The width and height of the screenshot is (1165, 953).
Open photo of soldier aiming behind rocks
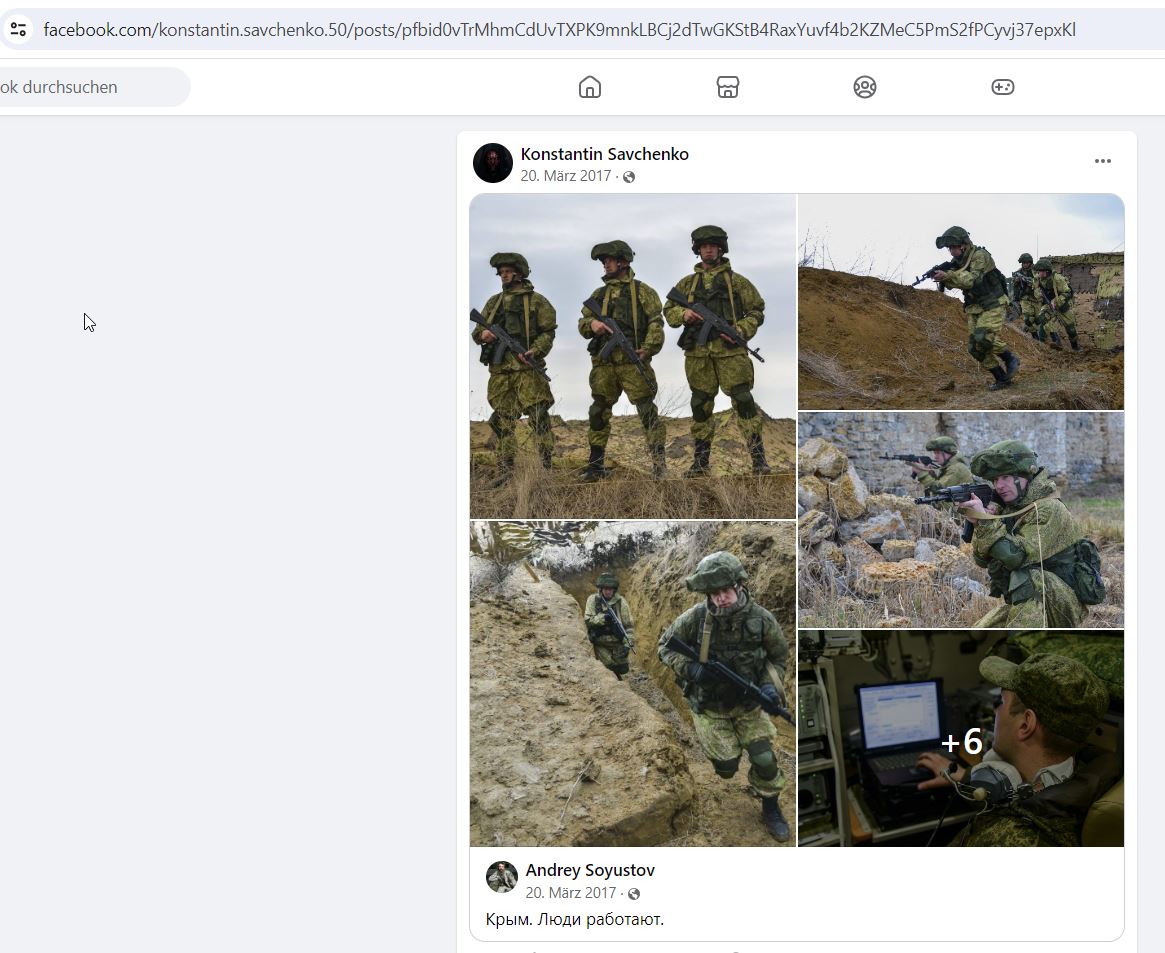[x=961, y=520]
